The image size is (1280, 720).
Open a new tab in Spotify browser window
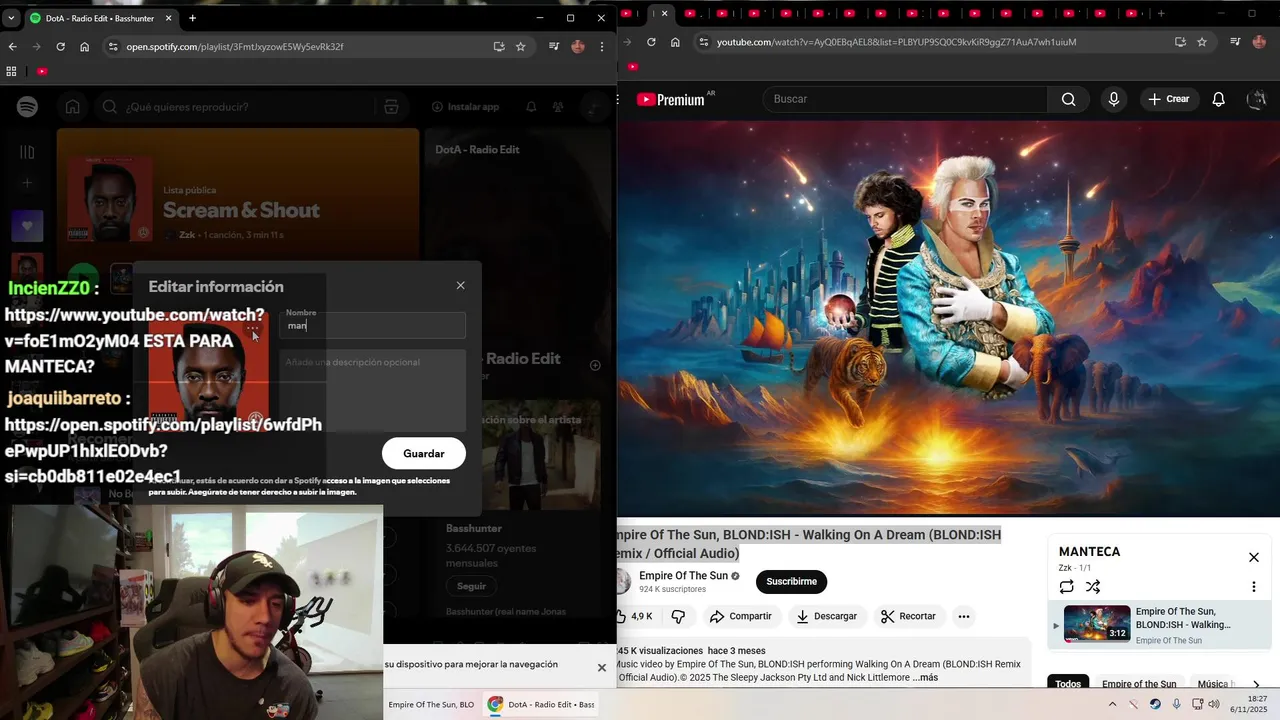tap(192, 18)
